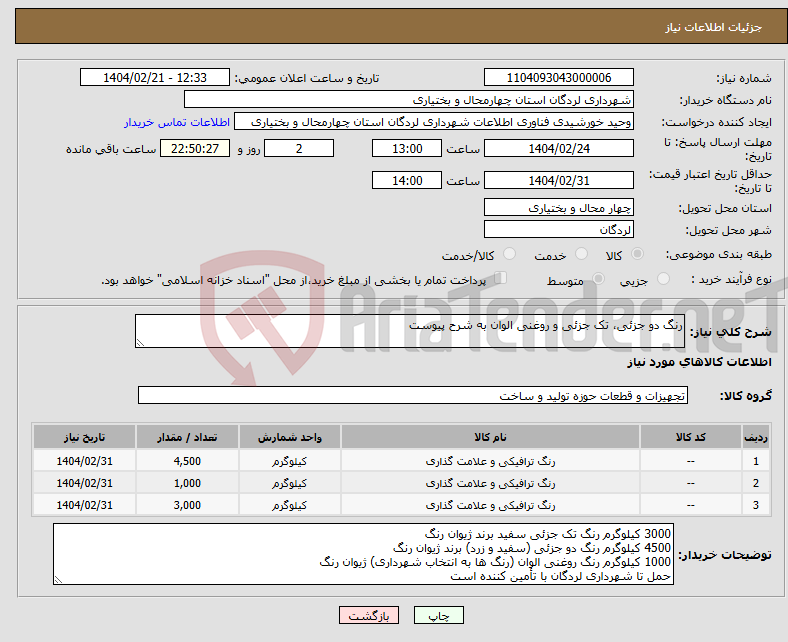Click delivery city field لردگان
Viewport: 788px width, 642px height.
559,229
